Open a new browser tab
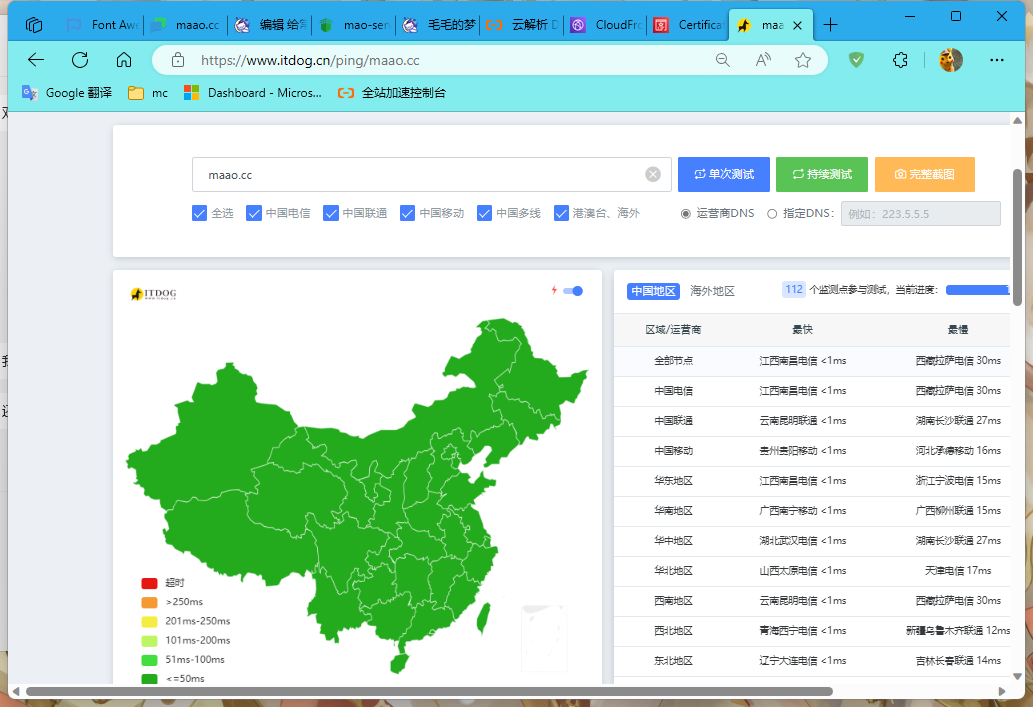The width and height of the screenshot is (1033, 707). (830, 25)
